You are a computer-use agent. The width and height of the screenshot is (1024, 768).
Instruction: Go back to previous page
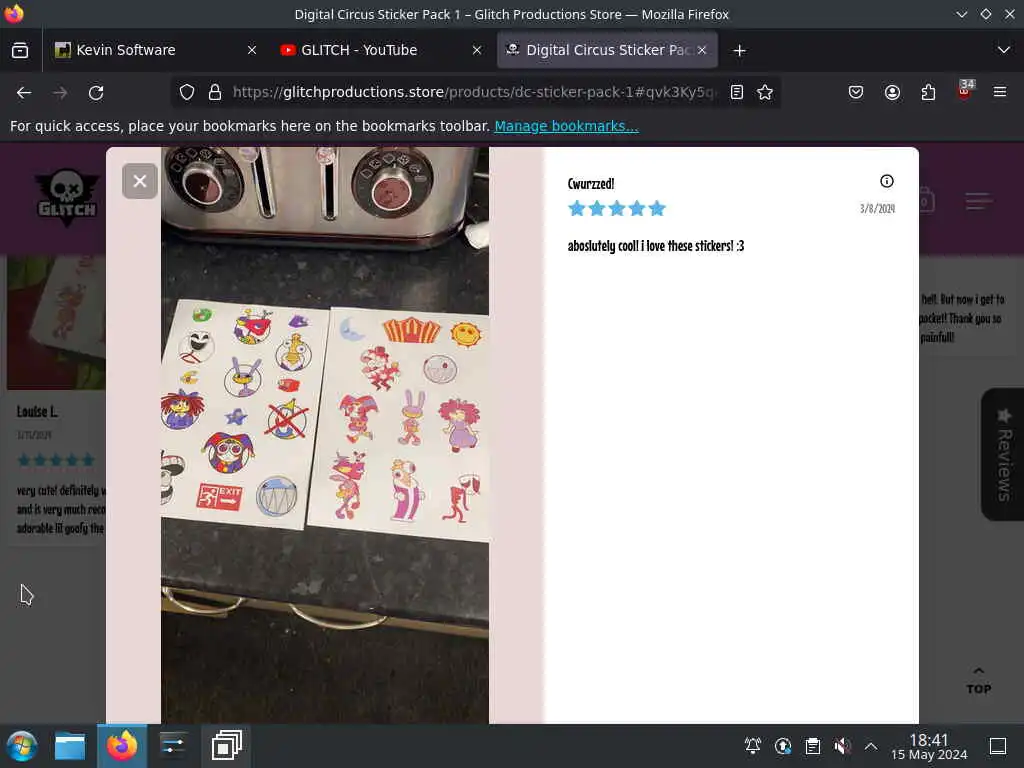click(x=24, y=93)
